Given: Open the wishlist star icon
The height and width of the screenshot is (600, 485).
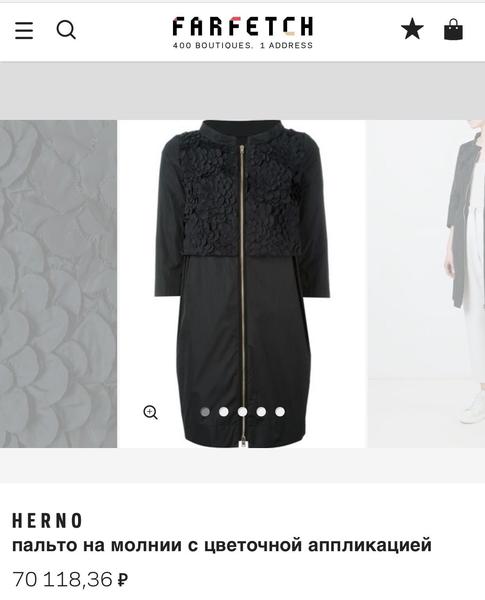Looking at the screenshot, I should [x=412, y=29].
